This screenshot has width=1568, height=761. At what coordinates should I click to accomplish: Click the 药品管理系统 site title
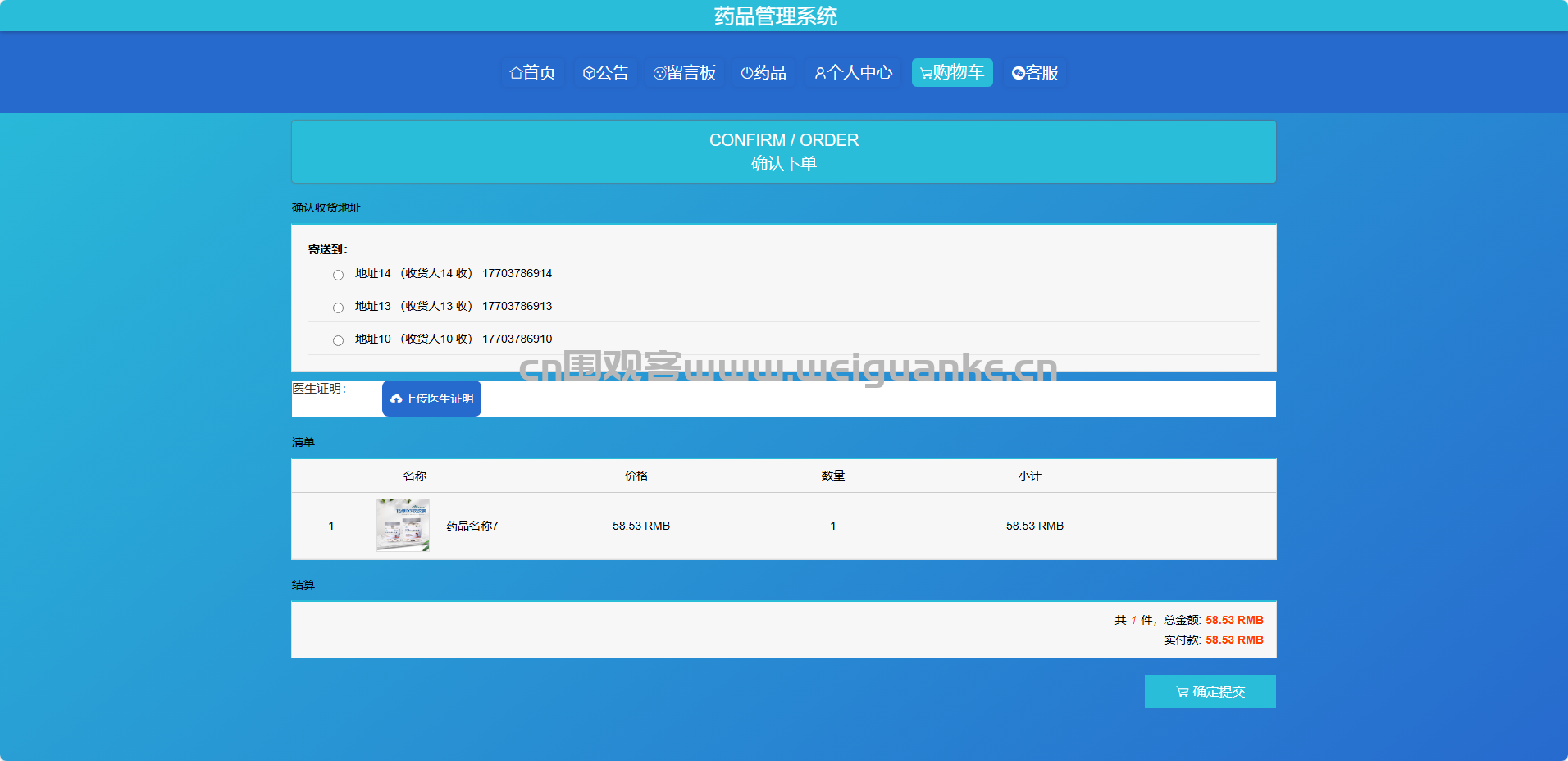coord(776,16)
